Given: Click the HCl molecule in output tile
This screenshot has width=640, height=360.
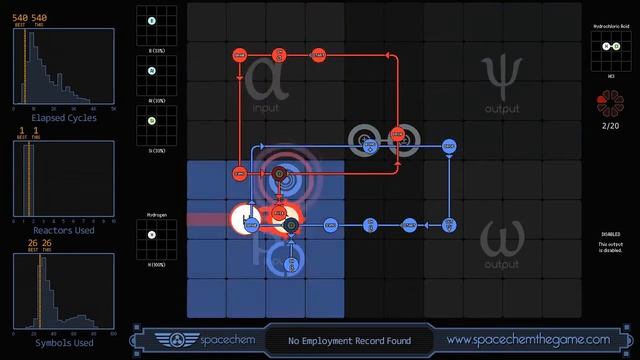Looking at the screenshot, I should [611, 46].
